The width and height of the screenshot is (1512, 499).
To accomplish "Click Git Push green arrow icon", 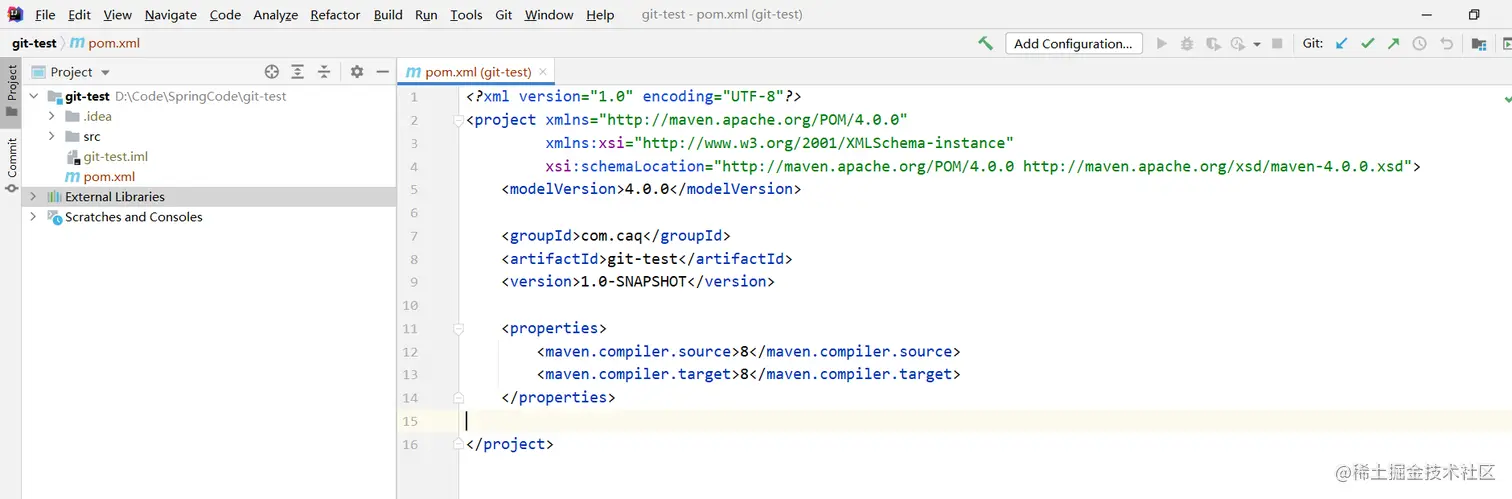I will tap(1393, 43).
